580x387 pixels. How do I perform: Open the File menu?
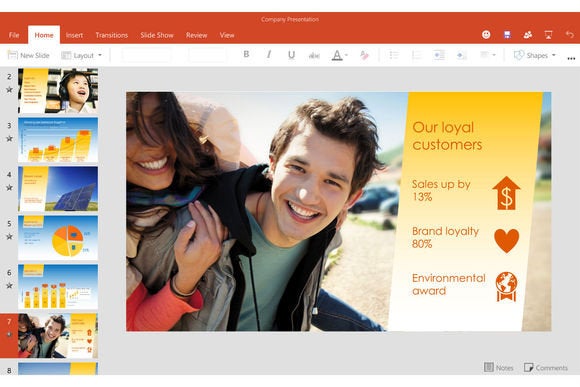click(14, 35)
